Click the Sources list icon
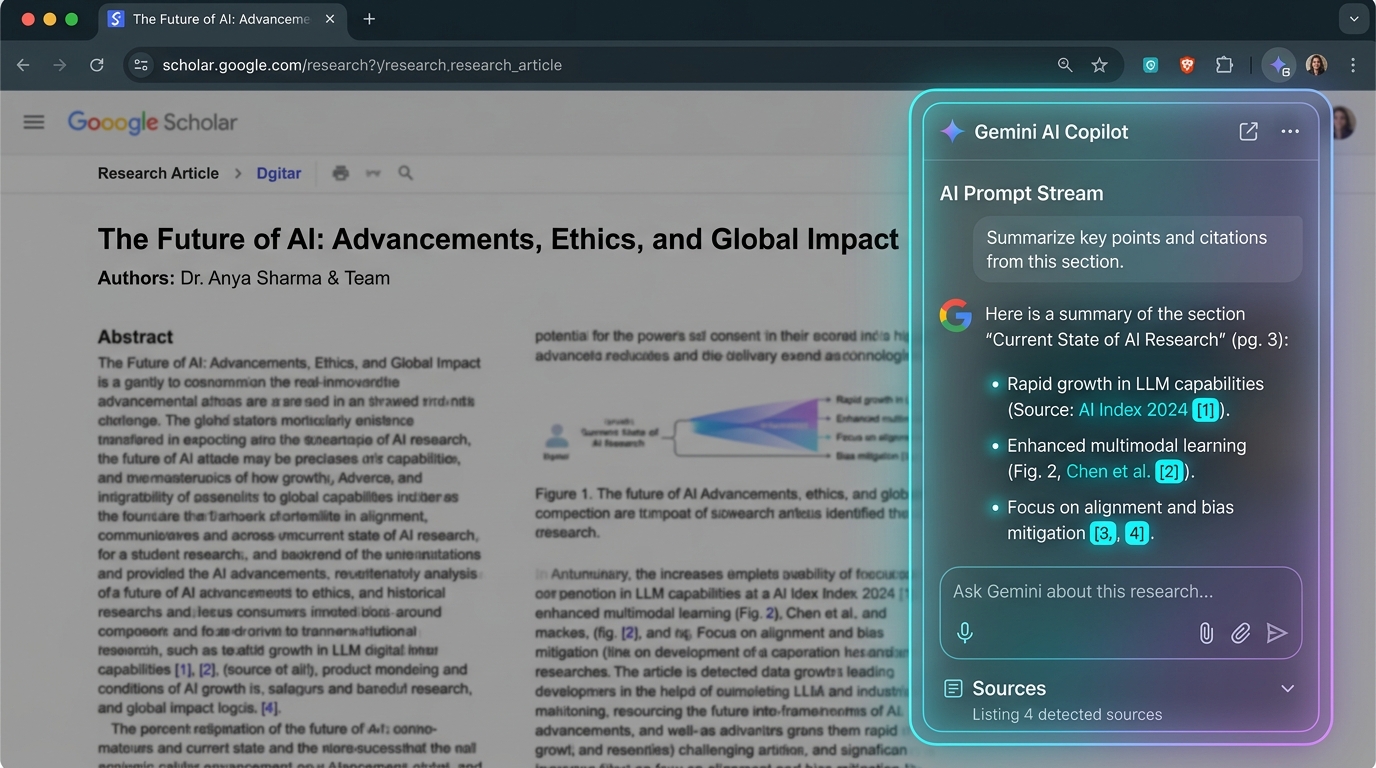 tap(954, 688)
